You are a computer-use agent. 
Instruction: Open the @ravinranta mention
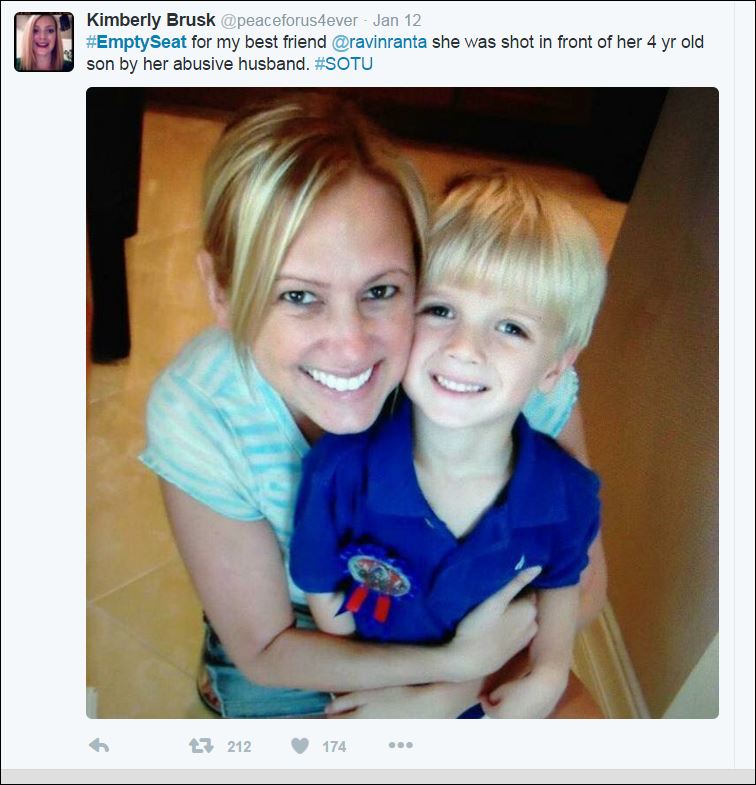point(379,42)
